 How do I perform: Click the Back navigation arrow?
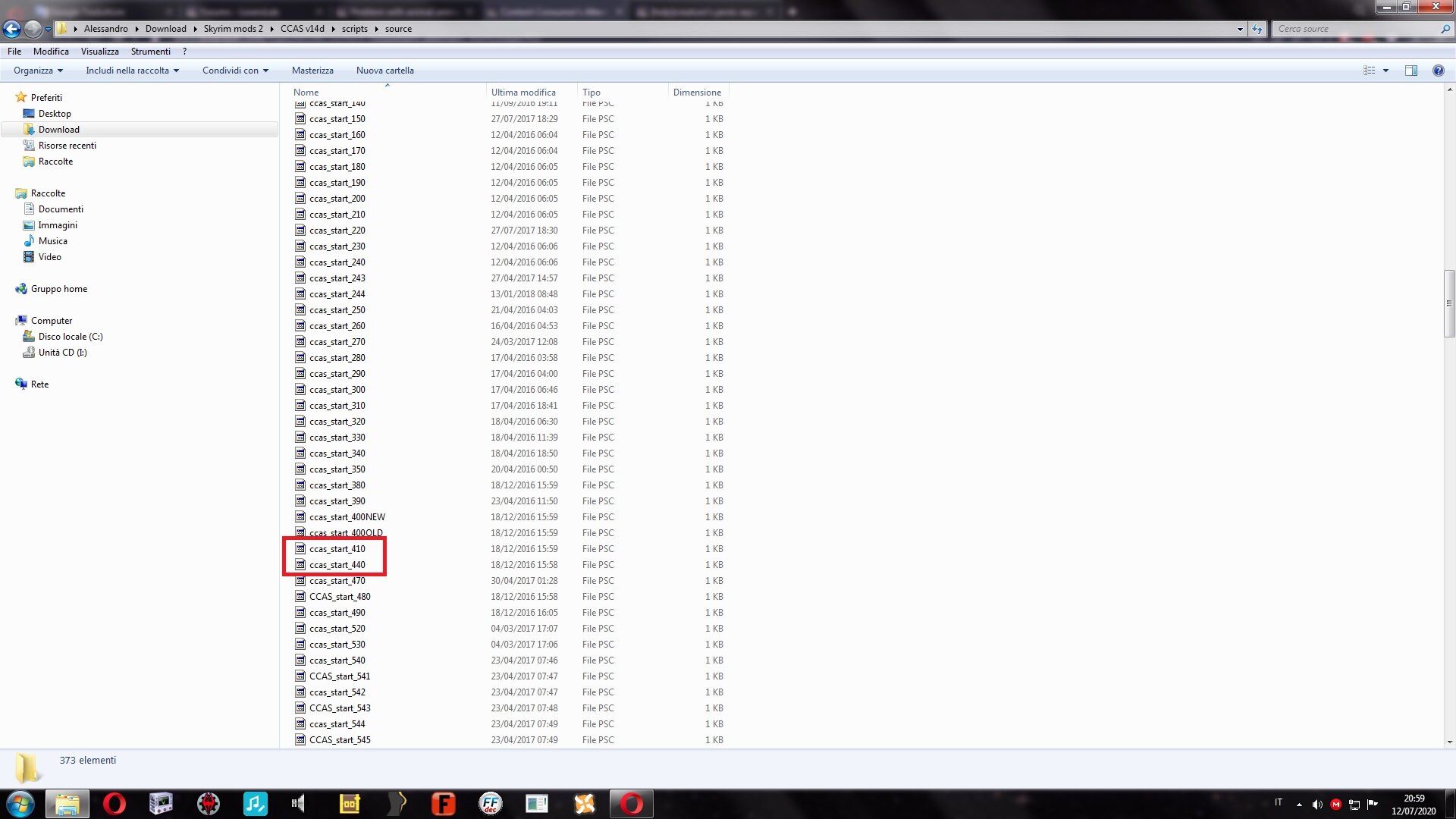pyautogui.click(x=11, y=29)
